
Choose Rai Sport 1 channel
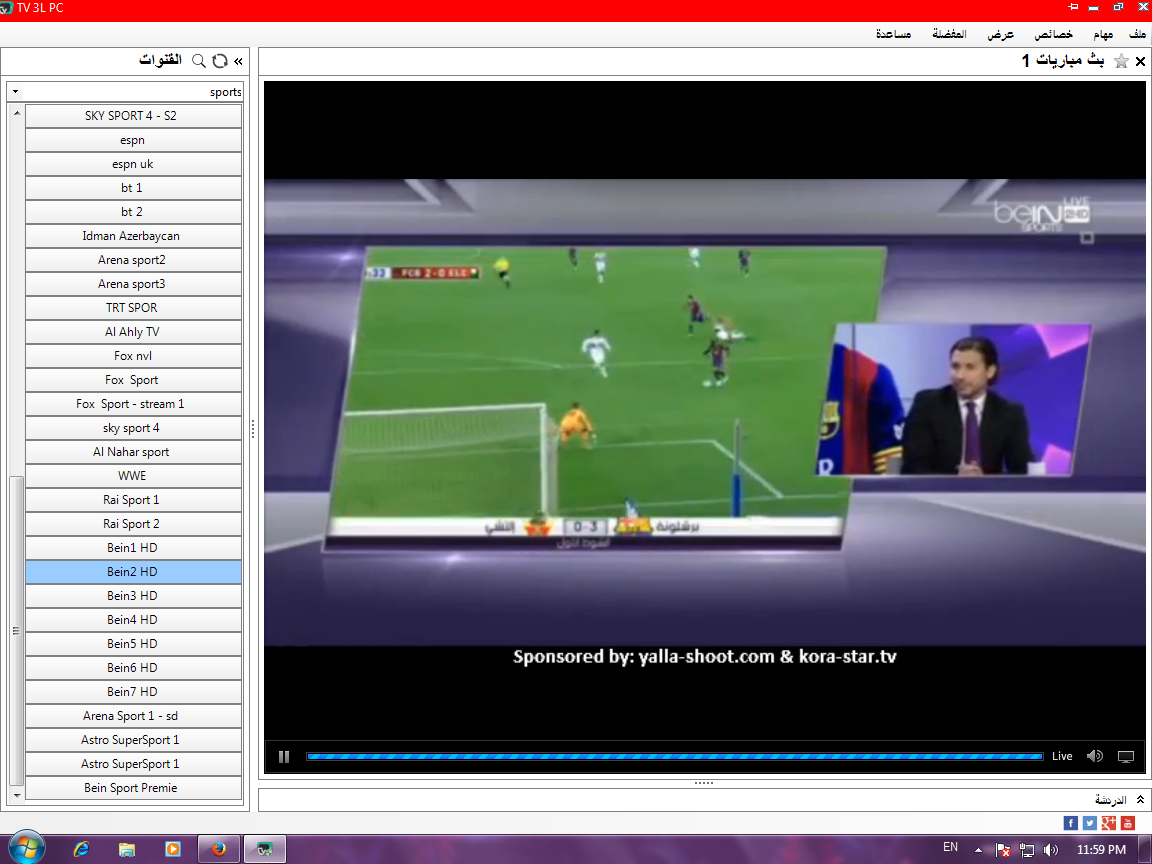coord(133,500)
